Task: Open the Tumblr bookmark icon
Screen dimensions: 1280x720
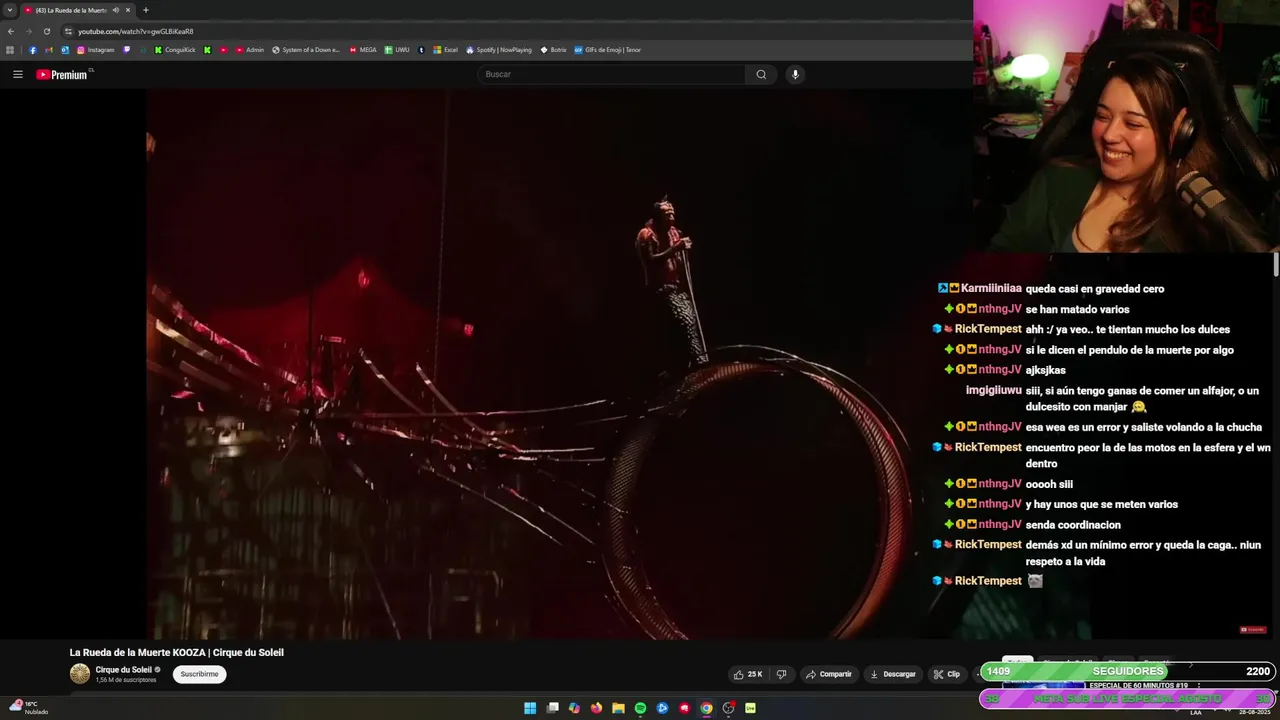Action: pyautogui.click(x=421, y=50)
